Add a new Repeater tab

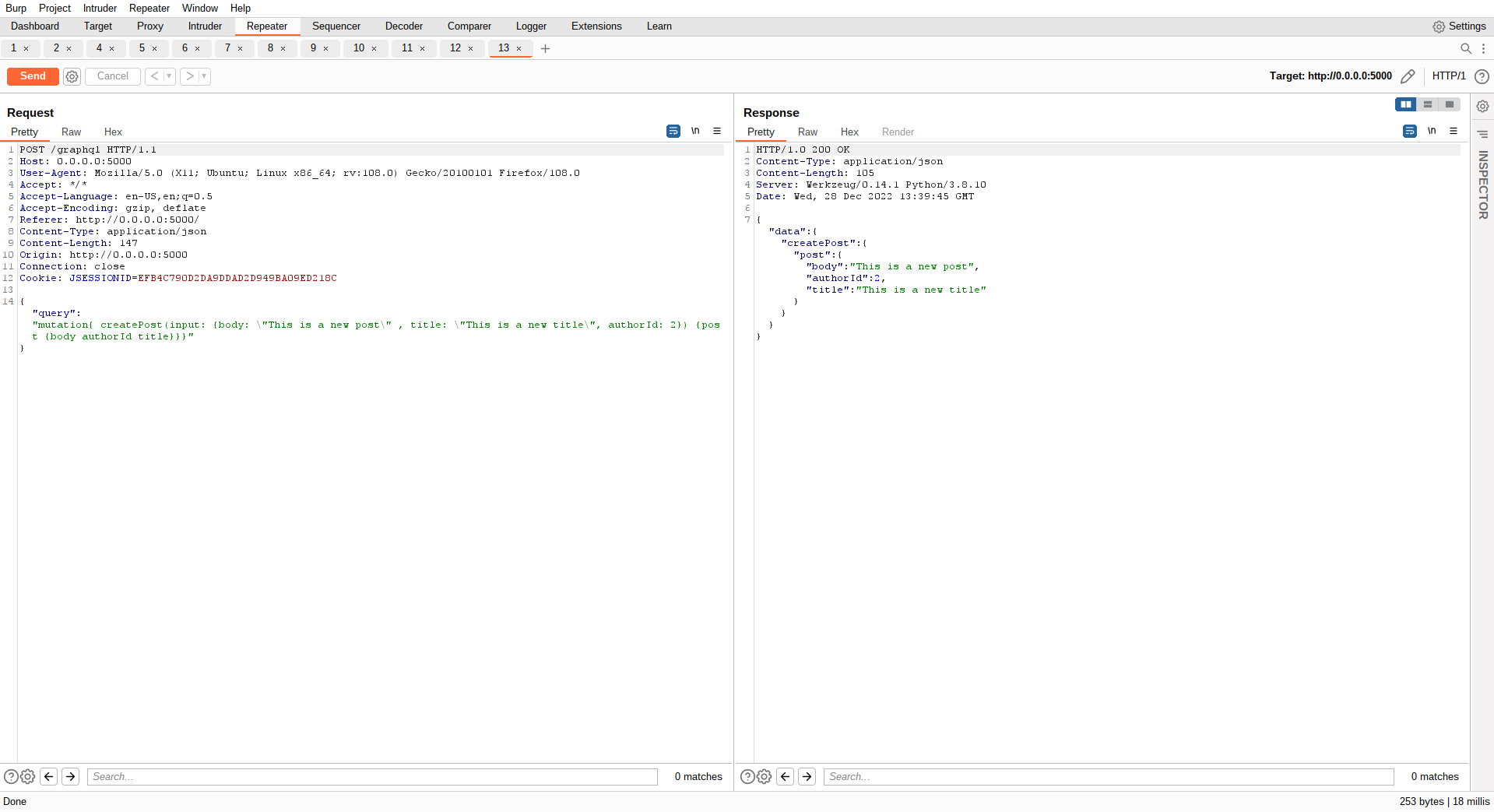(545, 48)
